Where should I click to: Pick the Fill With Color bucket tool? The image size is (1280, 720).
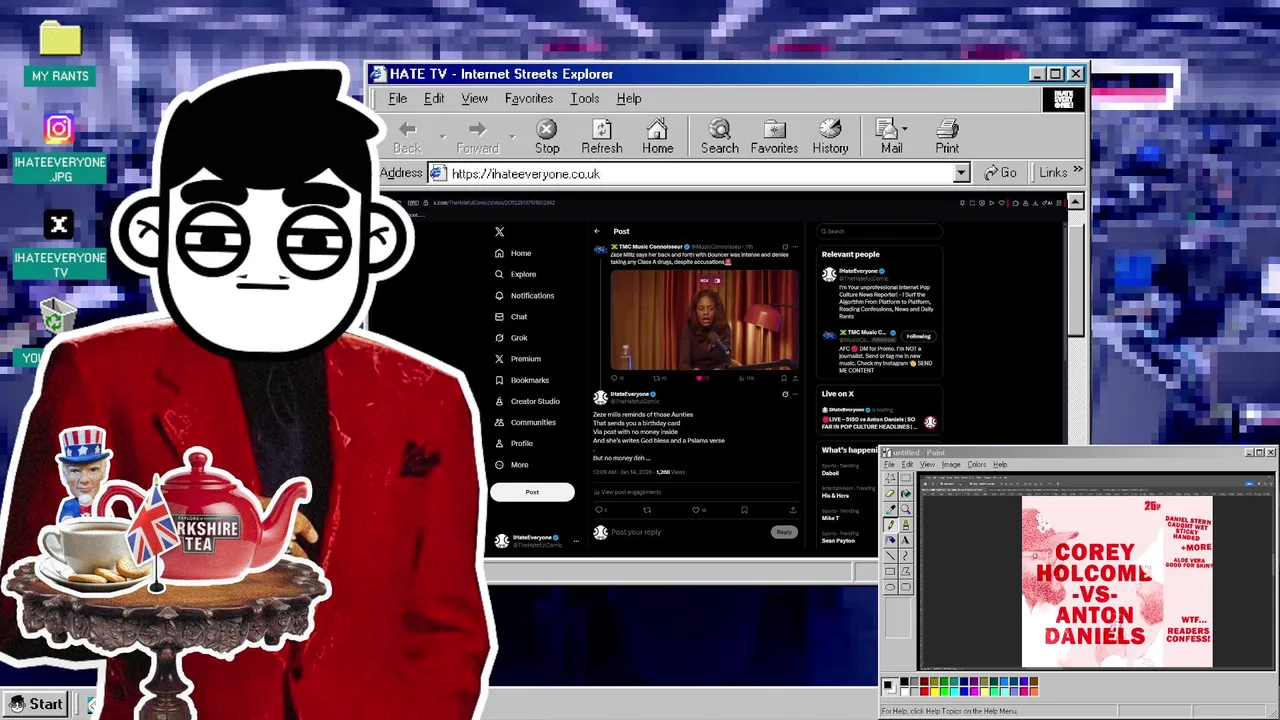point(906,493)
